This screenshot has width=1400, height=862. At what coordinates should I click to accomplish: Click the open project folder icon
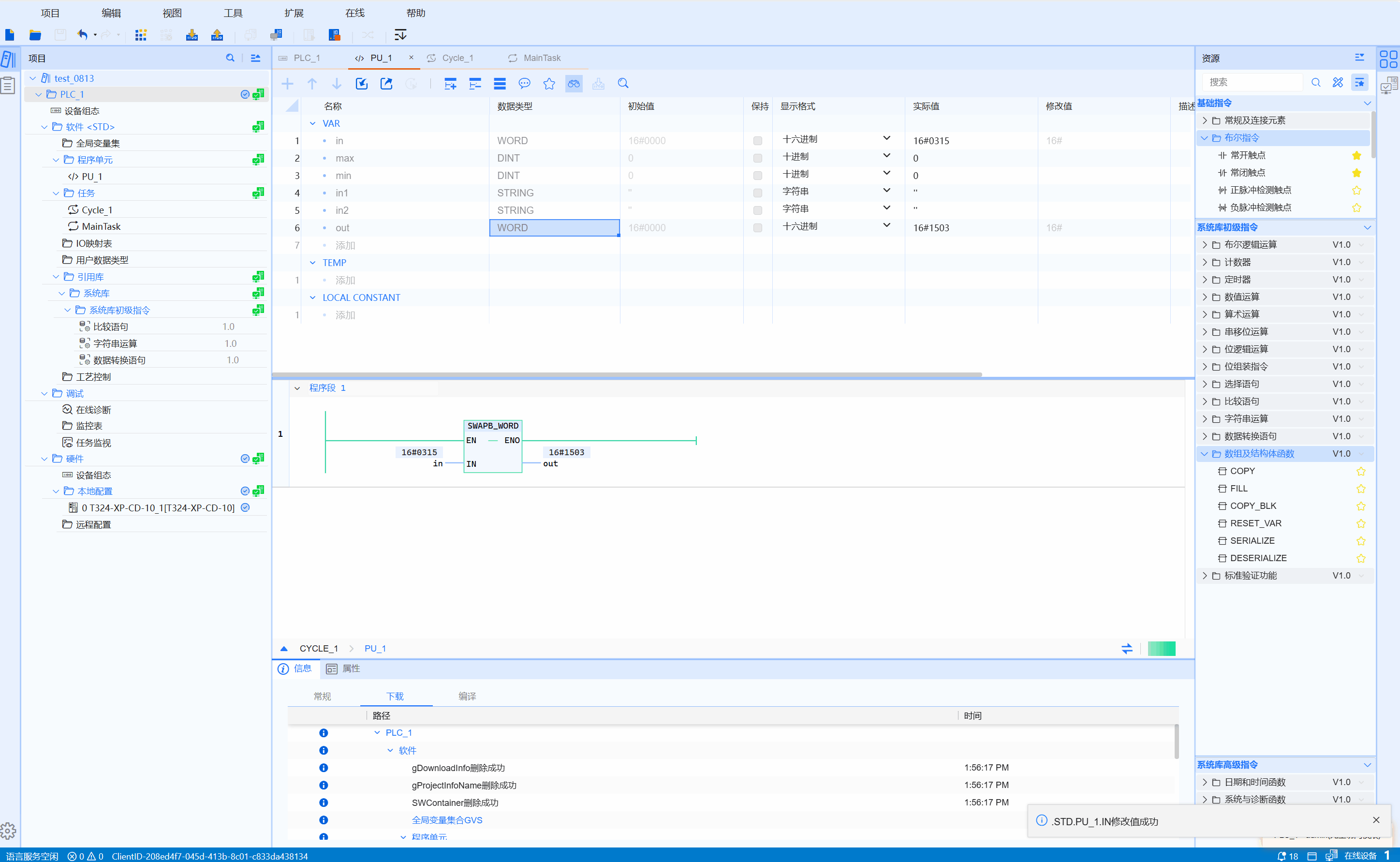point(35,35)
